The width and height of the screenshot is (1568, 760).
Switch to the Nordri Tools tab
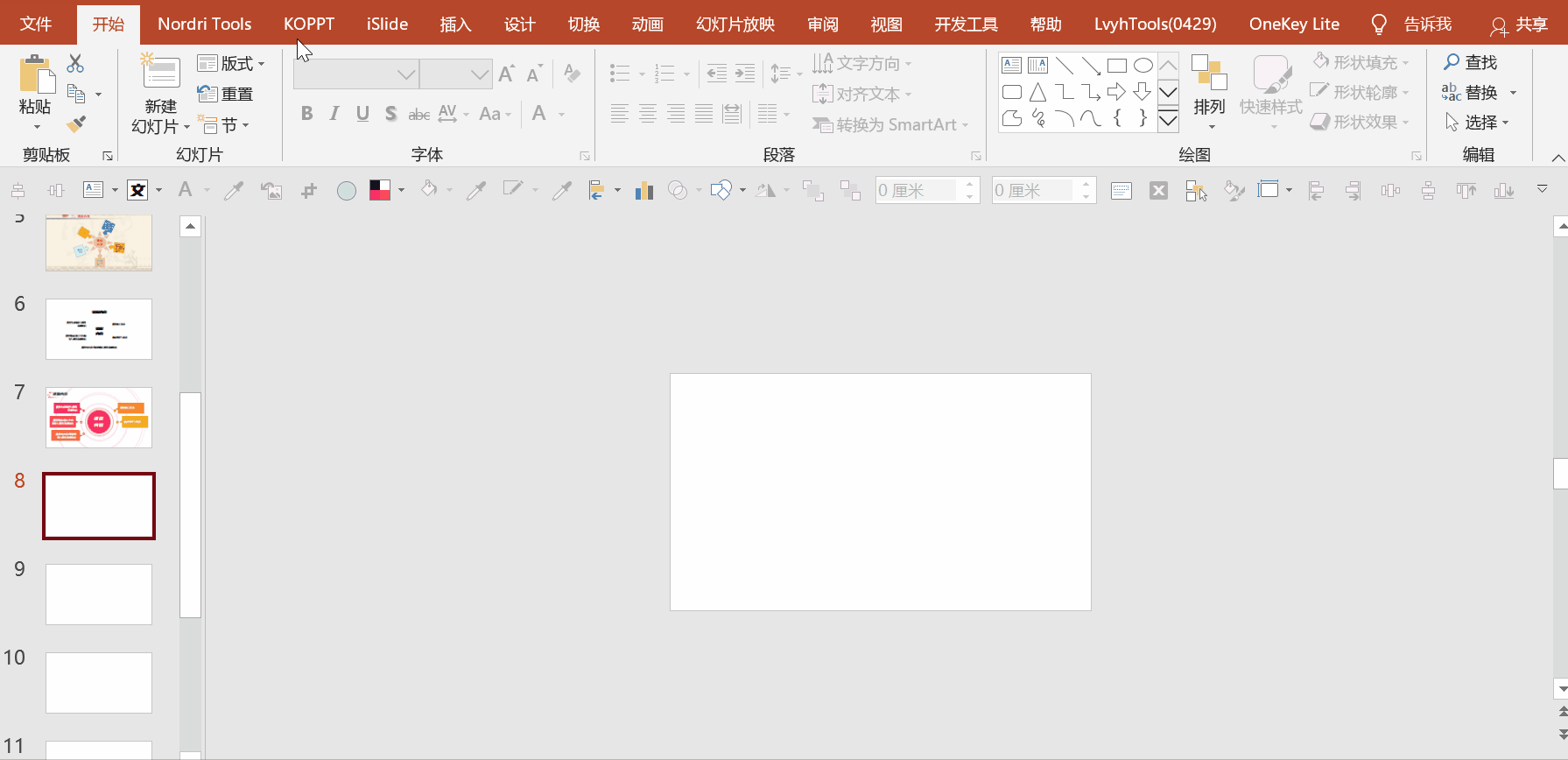(204, 24)
